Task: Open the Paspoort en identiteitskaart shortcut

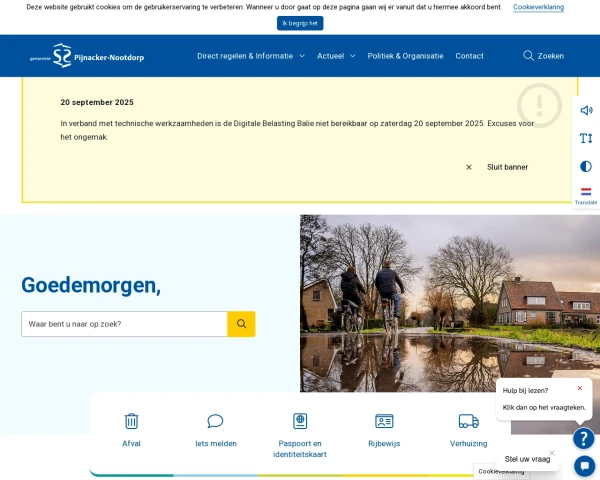Action: point(300,434)
